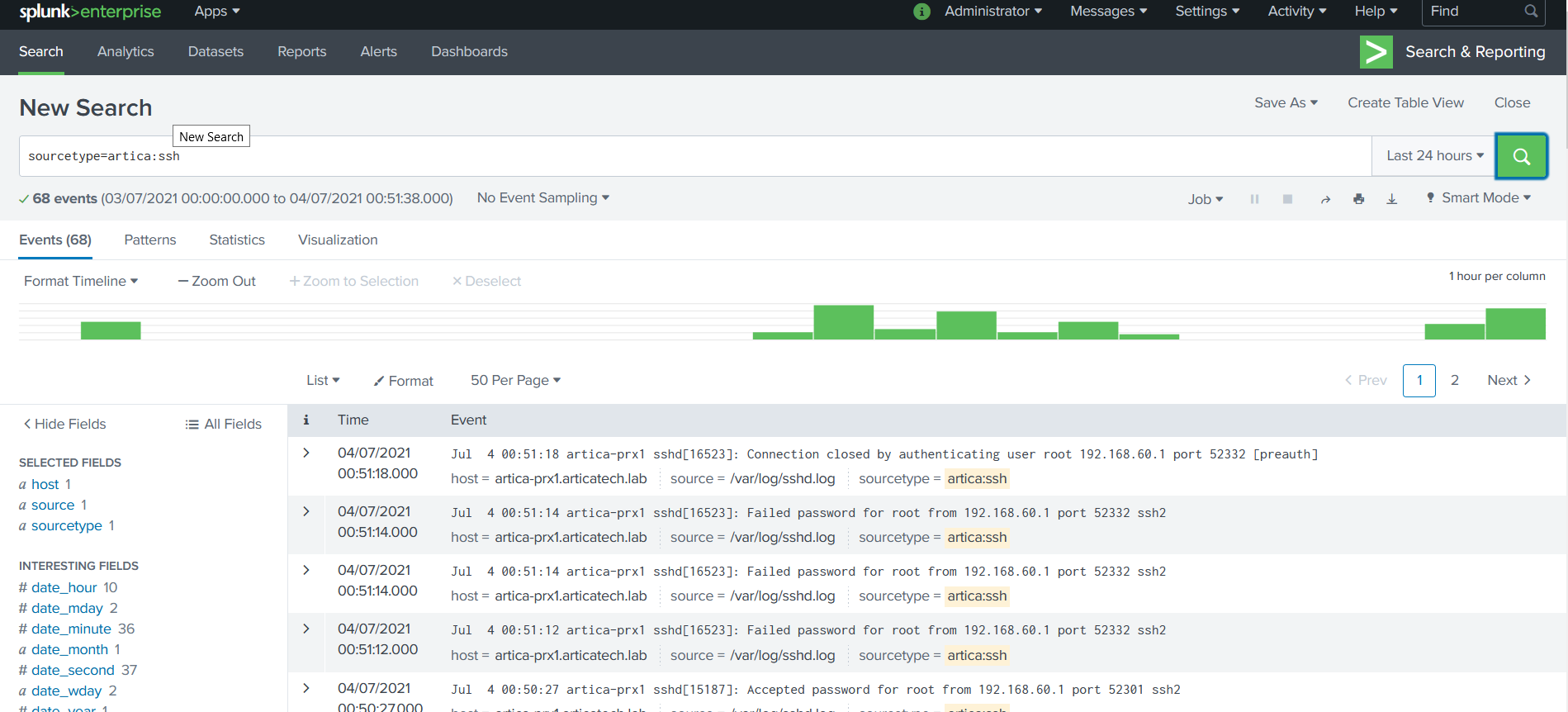Switch to the Patterns tab

coord(150,240)
